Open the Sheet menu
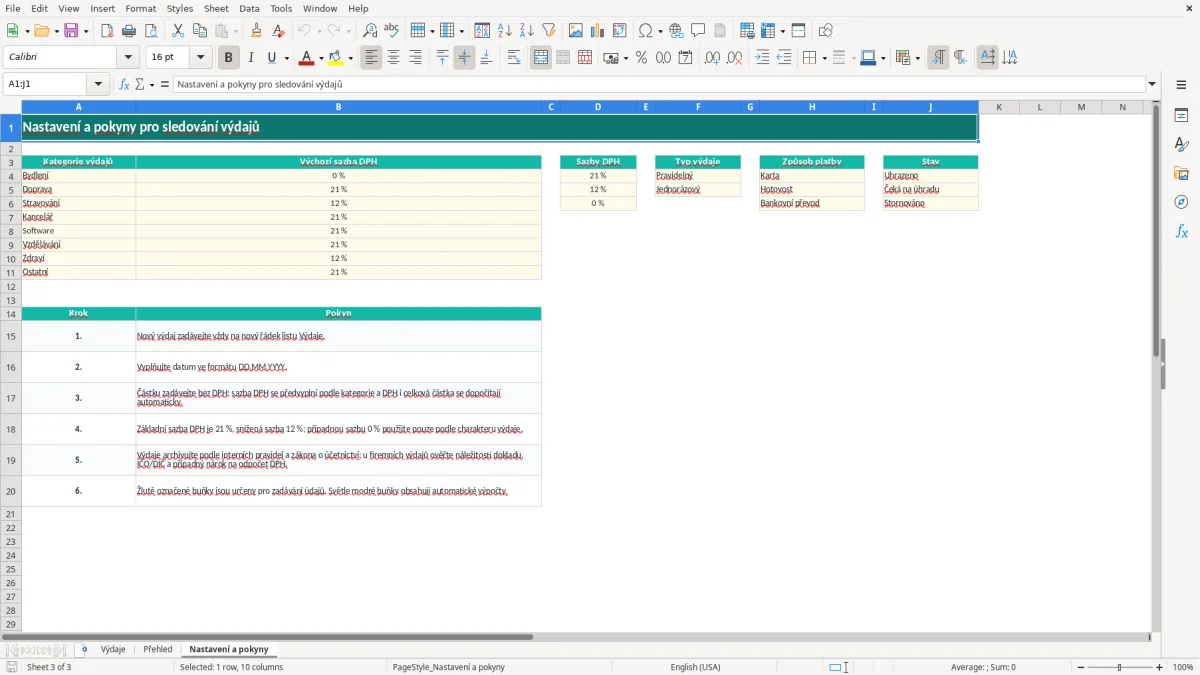1200x675 pixels. pyautogui.click(x=216, y=8)
